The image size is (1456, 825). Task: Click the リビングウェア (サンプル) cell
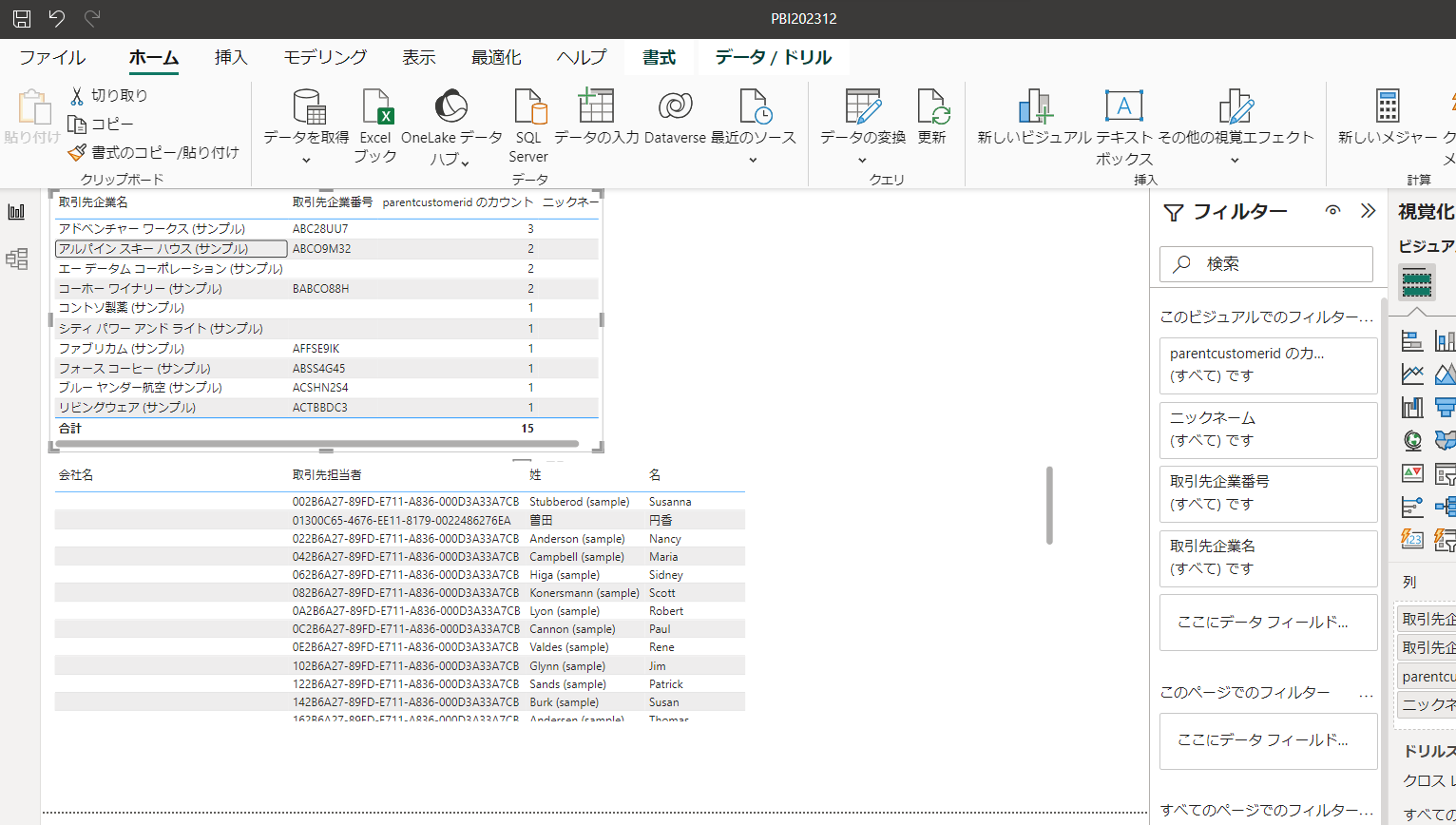pos(127,408)
